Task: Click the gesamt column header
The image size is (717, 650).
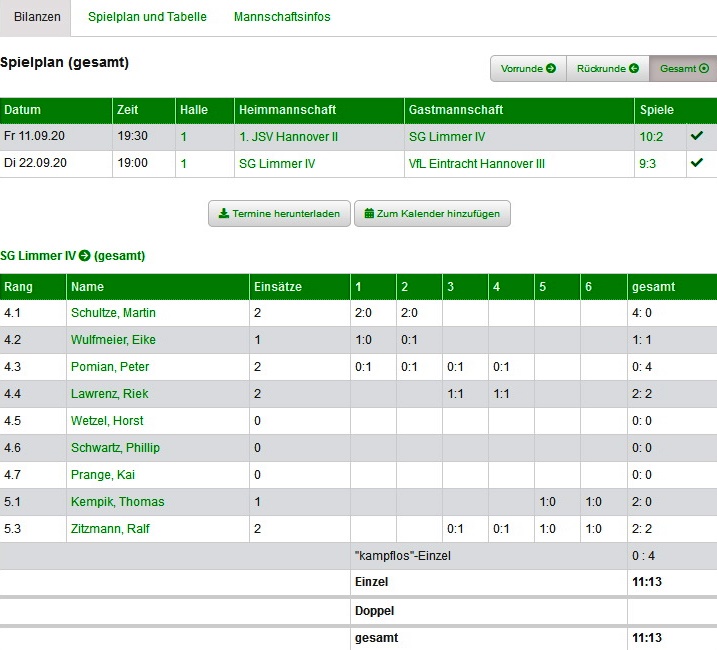Action: [x=672, y=287]
